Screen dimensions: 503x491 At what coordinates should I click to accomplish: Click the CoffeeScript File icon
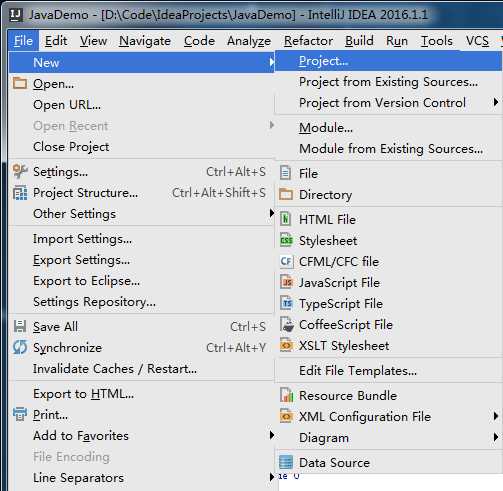[286, 324]
